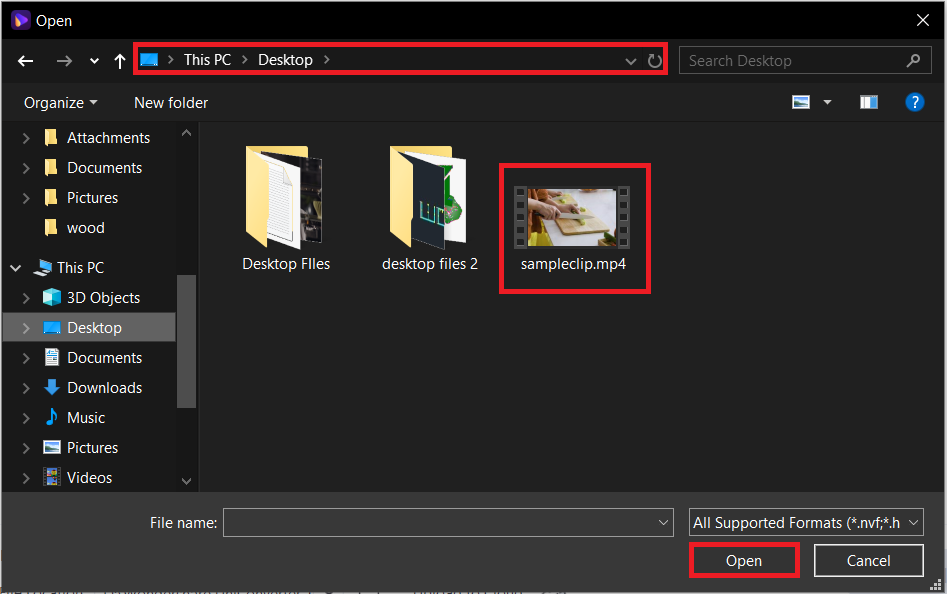Screen dimensions: 947x594
Task: Open the Help question mark icon
Action: [915, 102]
